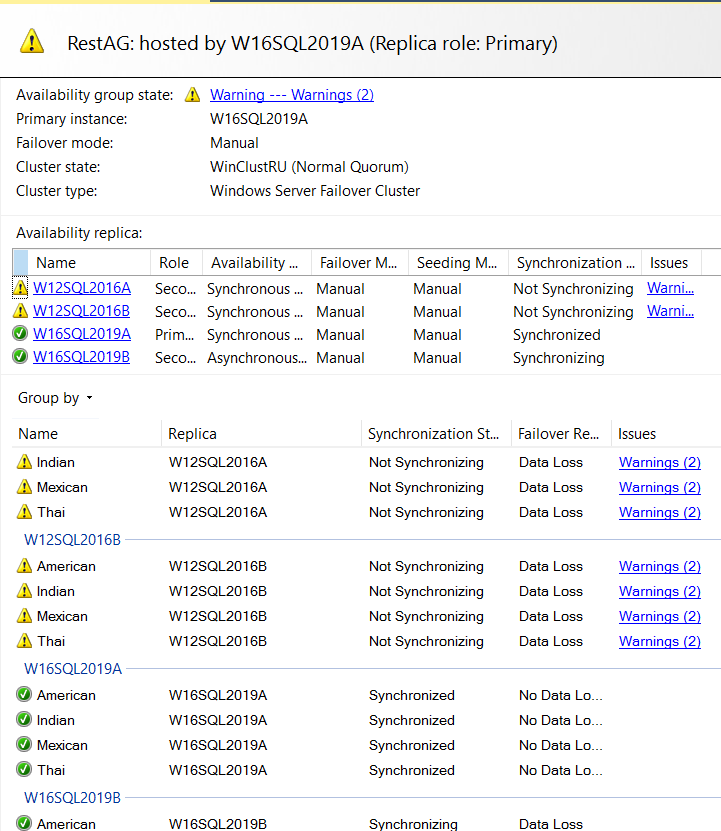Open the W12SQL2016B replica link
Screen dimensions: 721x831
point(81,311)
